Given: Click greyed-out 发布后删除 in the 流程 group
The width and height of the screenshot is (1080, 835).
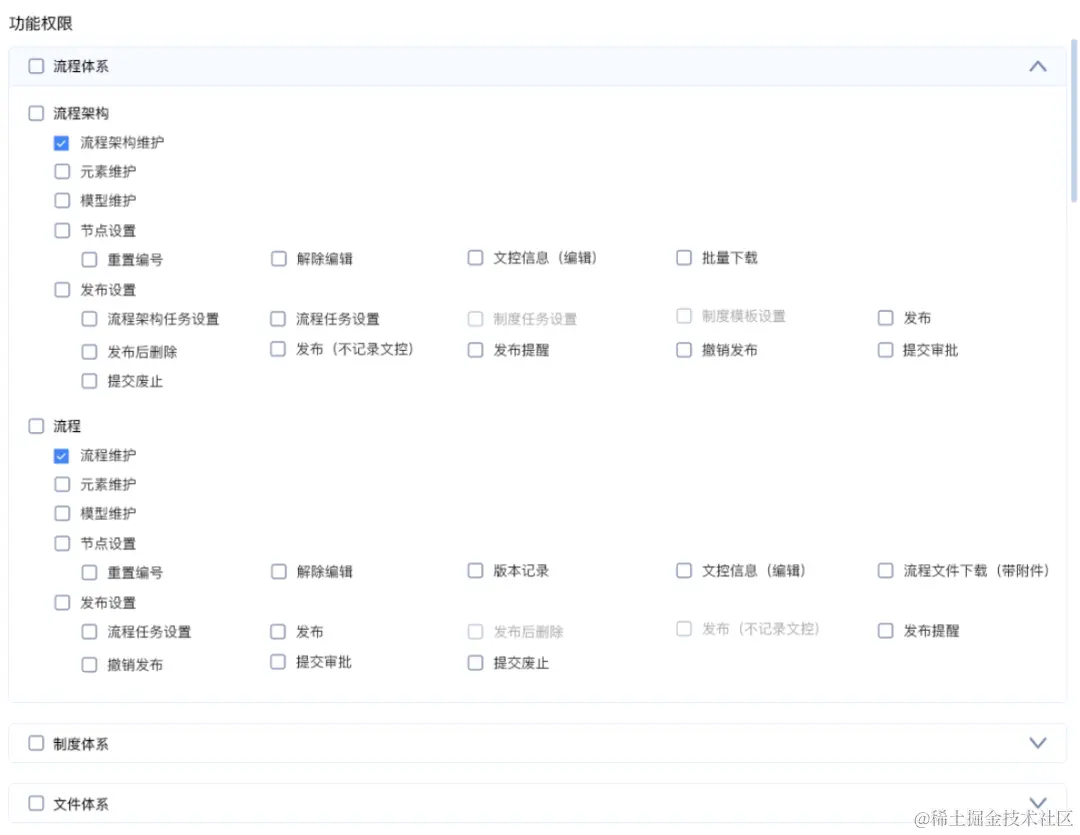Looking at the screenshot, I should click(475, 632).
